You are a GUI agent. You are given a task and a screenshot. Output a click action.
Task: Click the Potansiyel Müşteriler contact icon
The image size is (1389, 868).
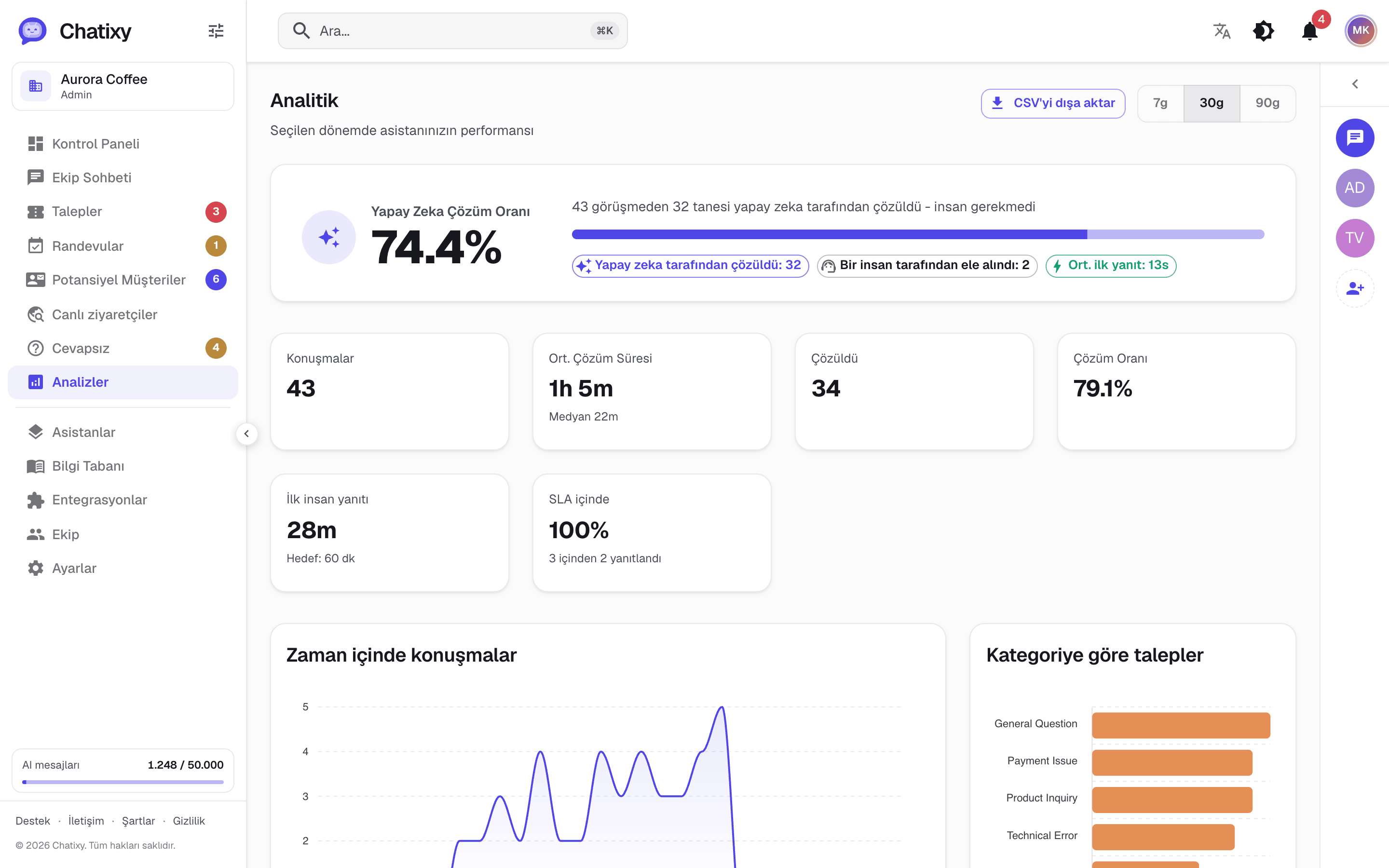click(36, 280)
